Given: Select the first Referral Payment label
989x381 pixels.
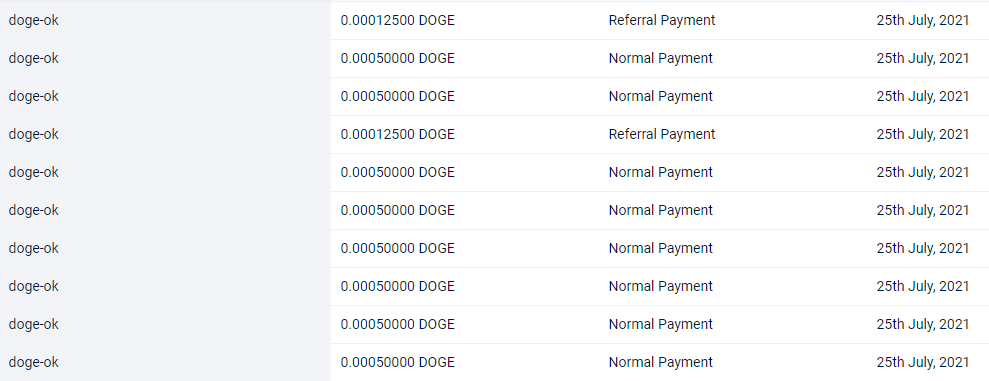Looking at the screenshot, I should click(x=662, y=20).
